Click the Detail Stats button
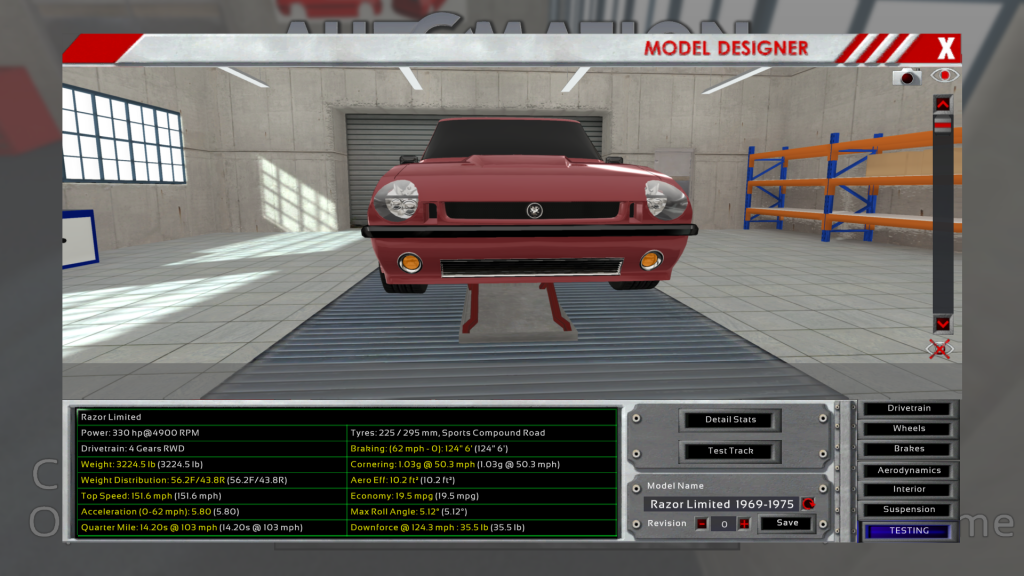This screenshot has height=576, width=1024. pyautogui.click(x=730, y=419)
